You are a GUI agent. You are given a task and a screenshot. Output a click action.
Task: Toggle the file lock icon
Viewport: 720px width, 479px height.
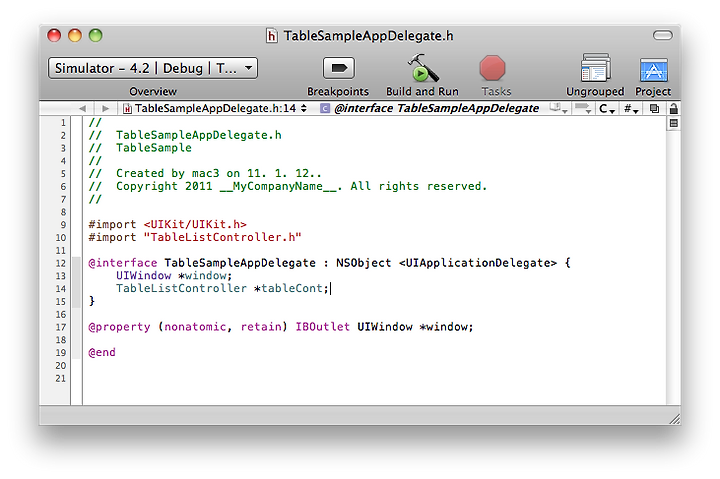tap(674, 109)
